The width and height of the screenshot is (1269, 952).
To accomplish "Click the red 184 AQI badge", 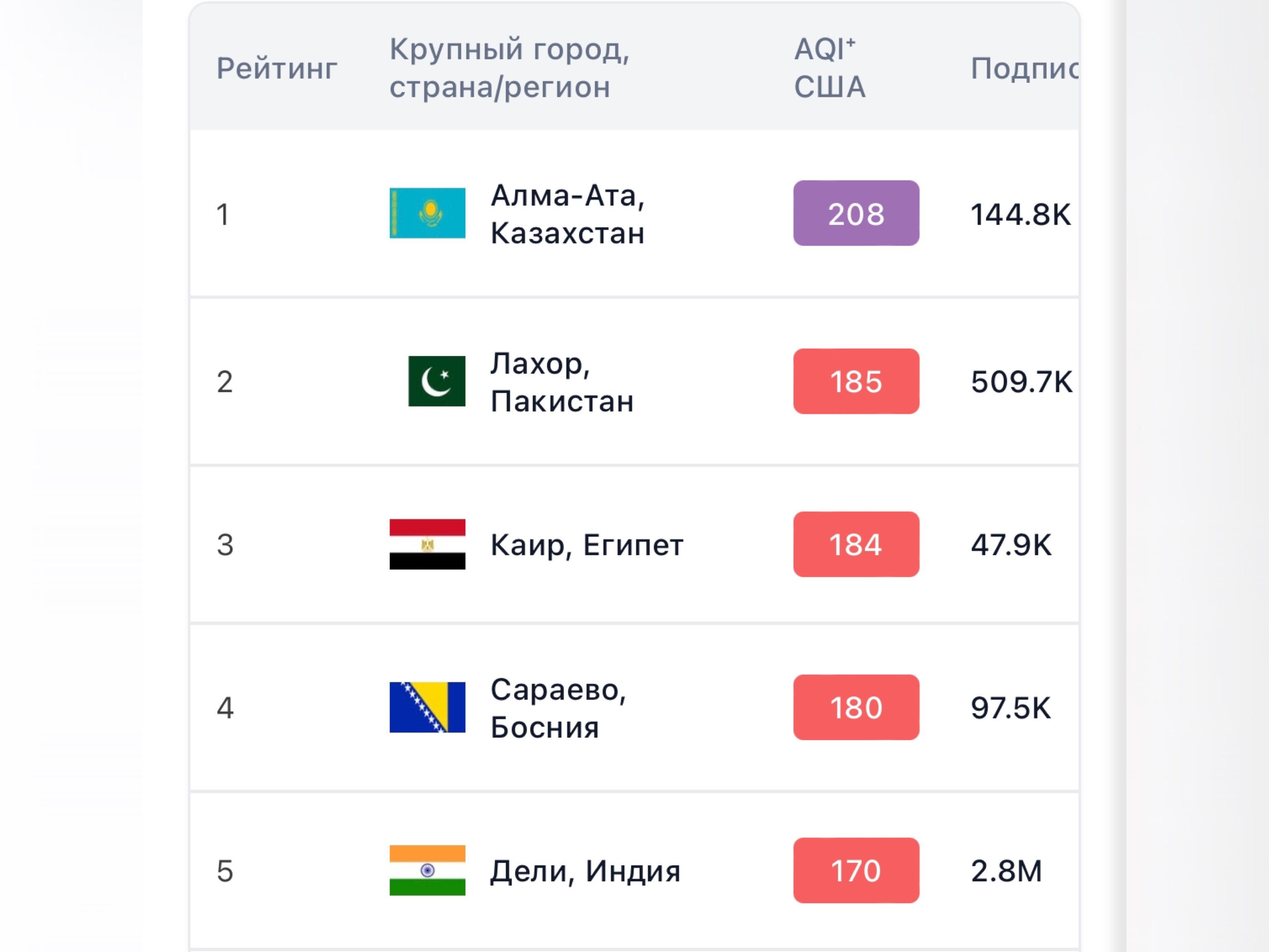I will [856, 544].
